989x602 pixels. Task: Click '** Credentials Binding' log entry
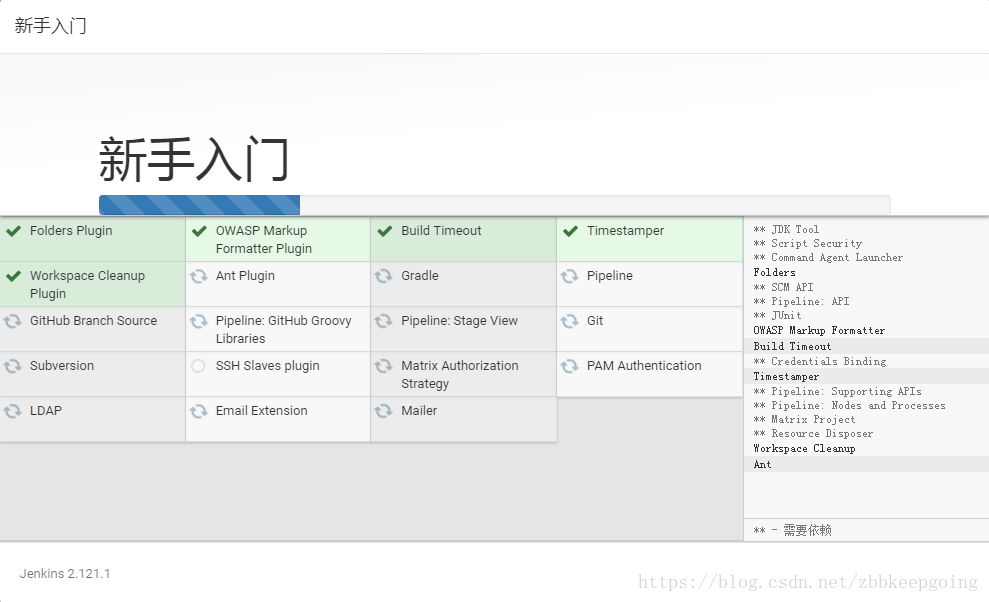[x=820, y=362]
